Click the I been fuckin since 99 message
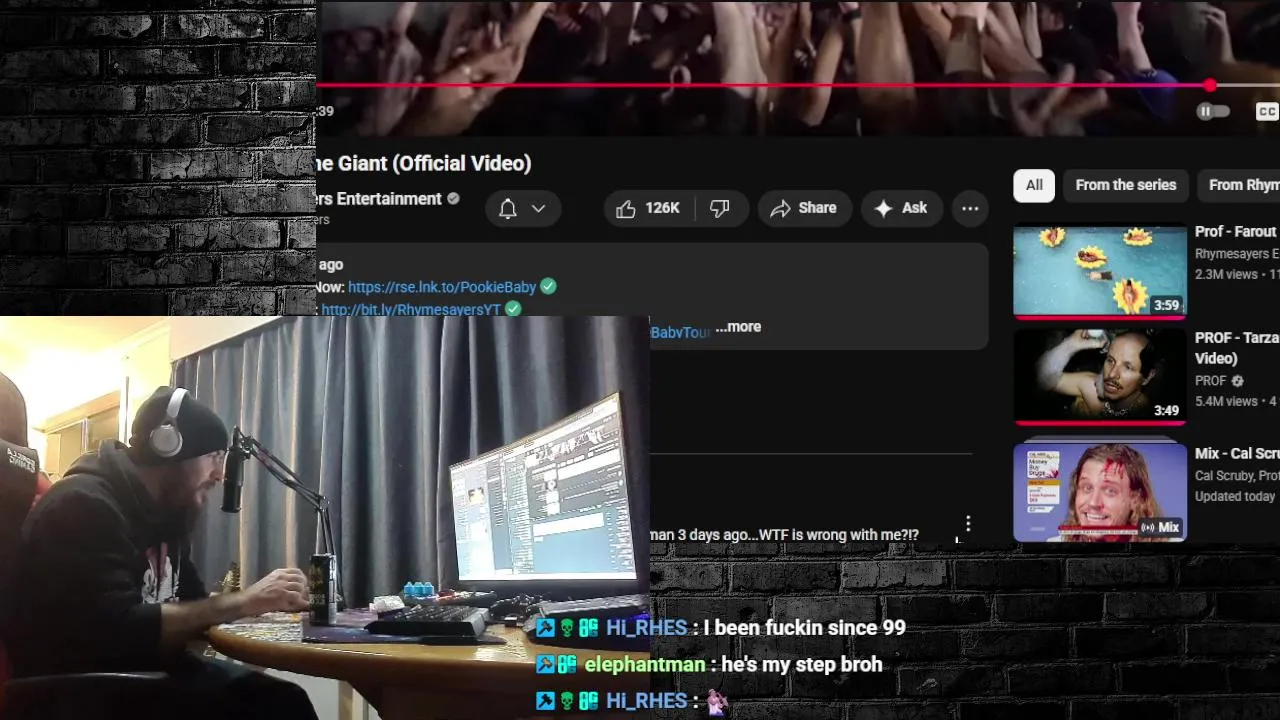The image size is (1280, 720). pyautogui.click(x=805, y=628)
